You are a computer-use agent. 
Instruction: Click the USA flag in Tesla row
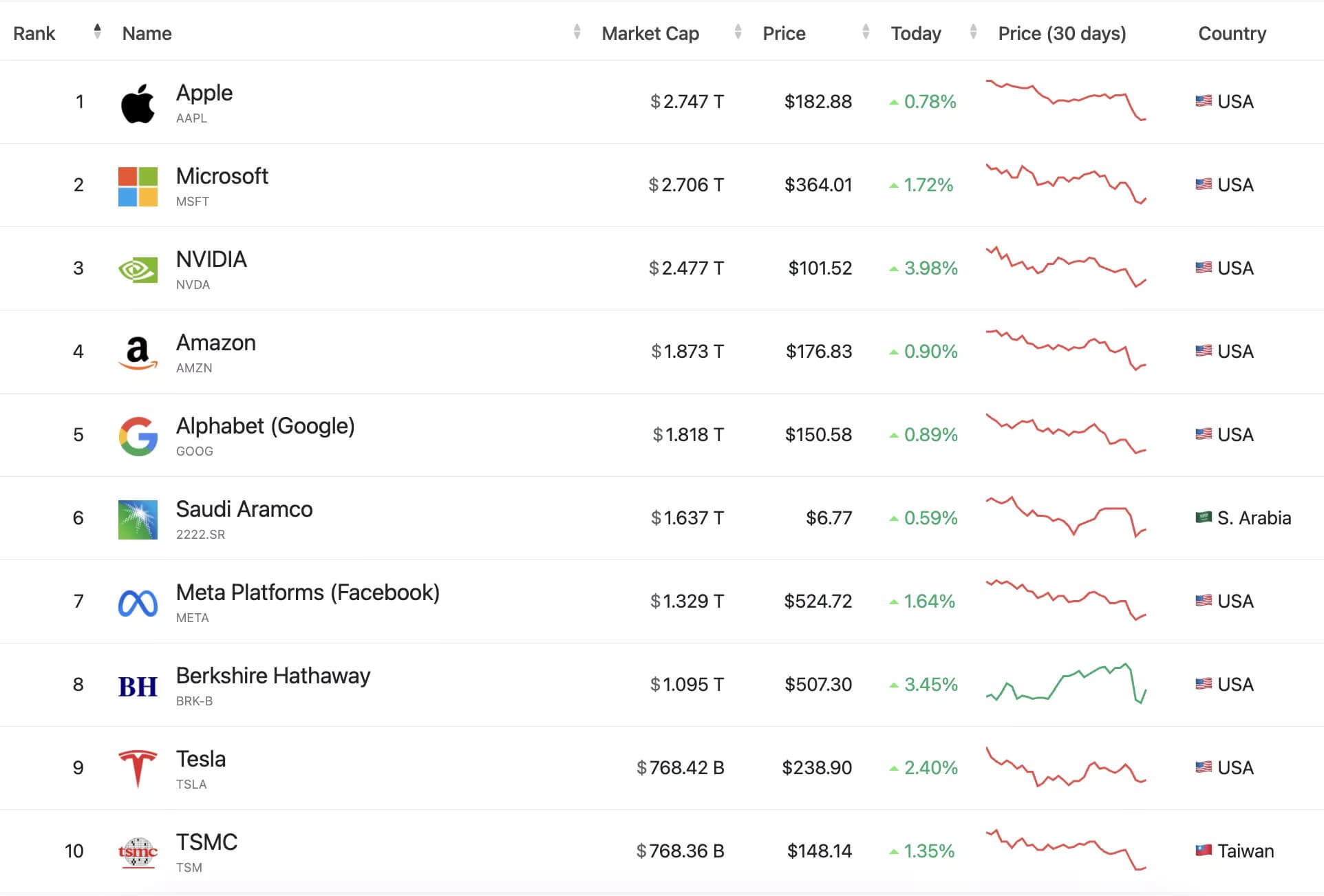point(1204,767)
